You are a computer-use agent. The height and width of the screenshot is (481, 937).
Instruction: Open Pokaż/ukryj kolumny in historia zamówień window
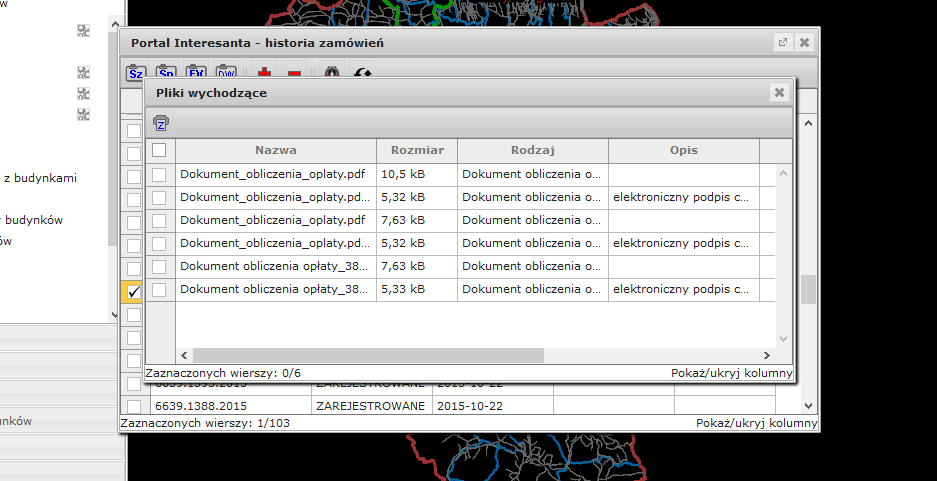point(757,423)
